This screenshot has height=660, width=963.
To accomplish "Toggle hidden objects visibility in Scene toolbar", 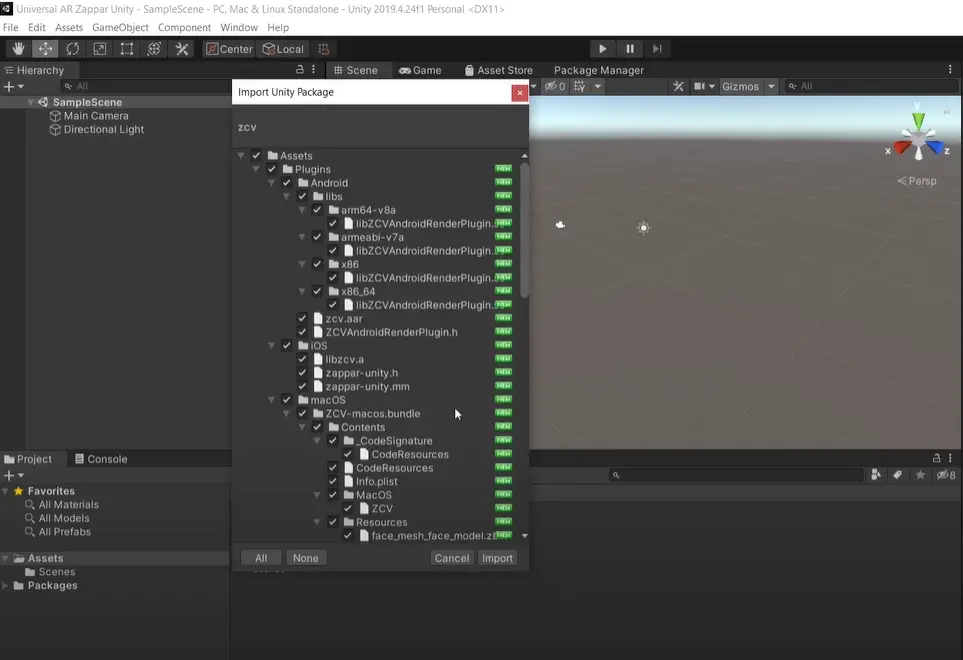I will [555, 87].
